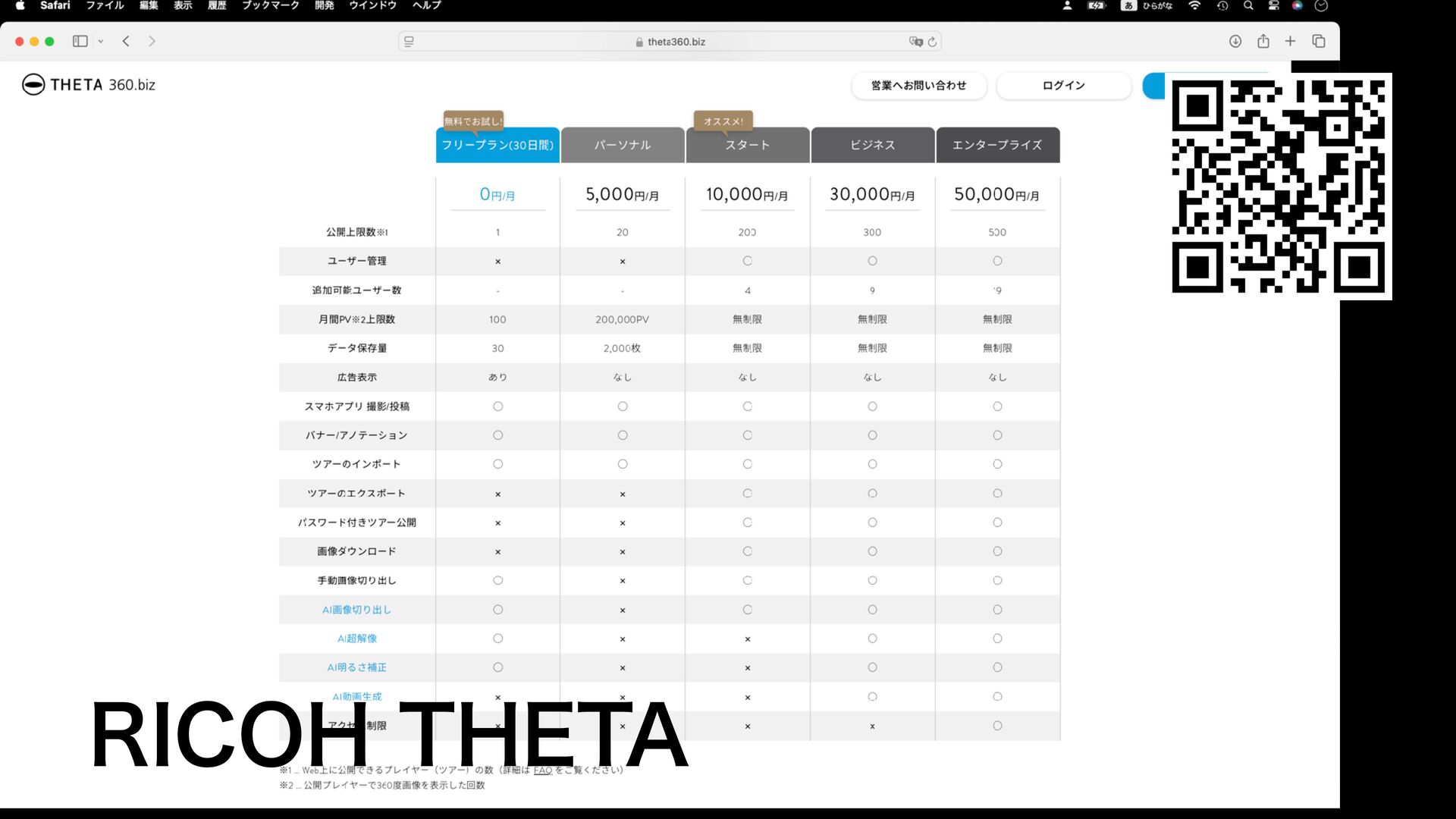Open the page reader menu icon in the address bar
1456x819 pixels.
(x=409, y=42)
